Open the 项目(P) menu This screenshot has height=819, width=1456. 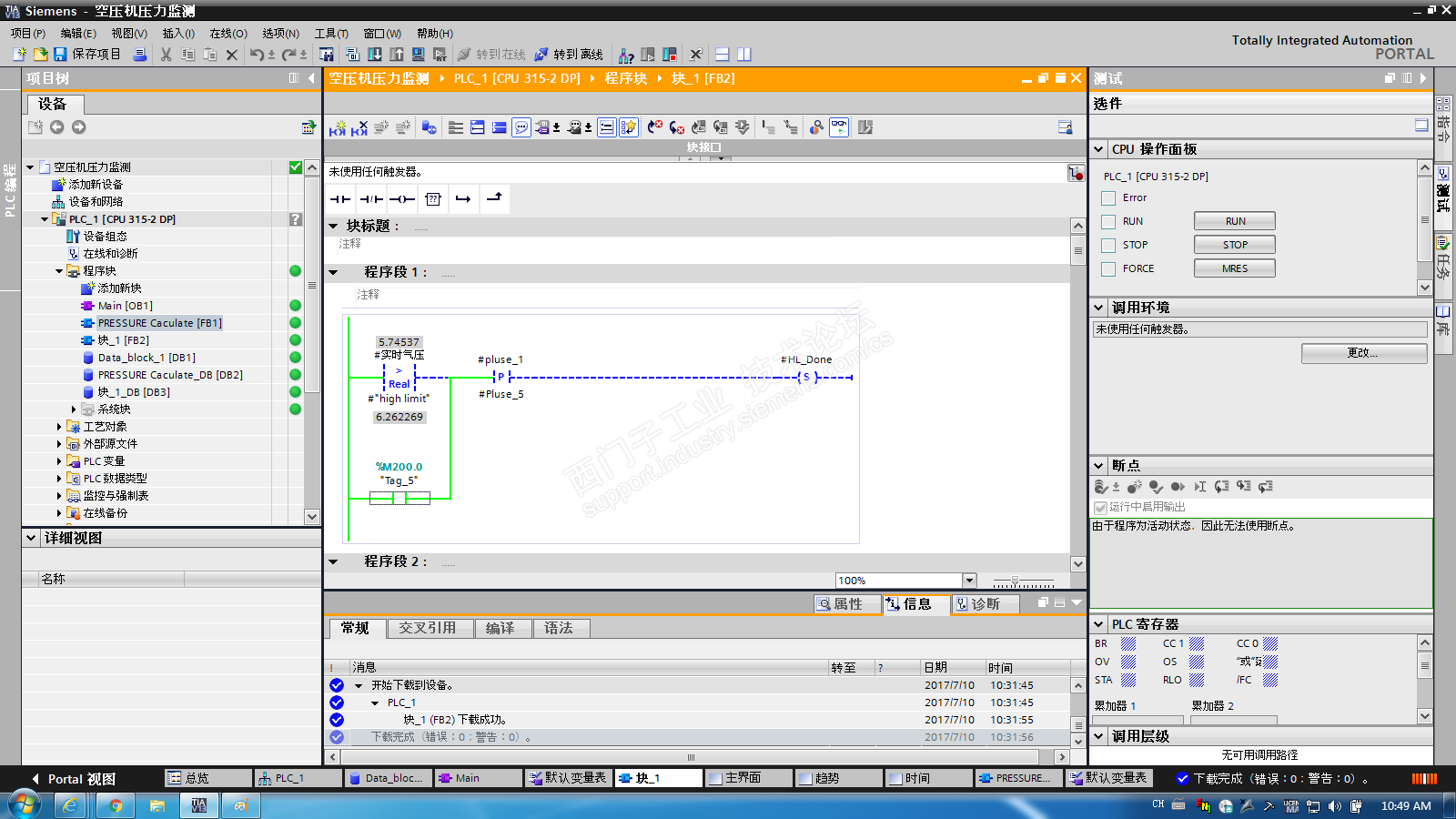click(x=28, y=33)
